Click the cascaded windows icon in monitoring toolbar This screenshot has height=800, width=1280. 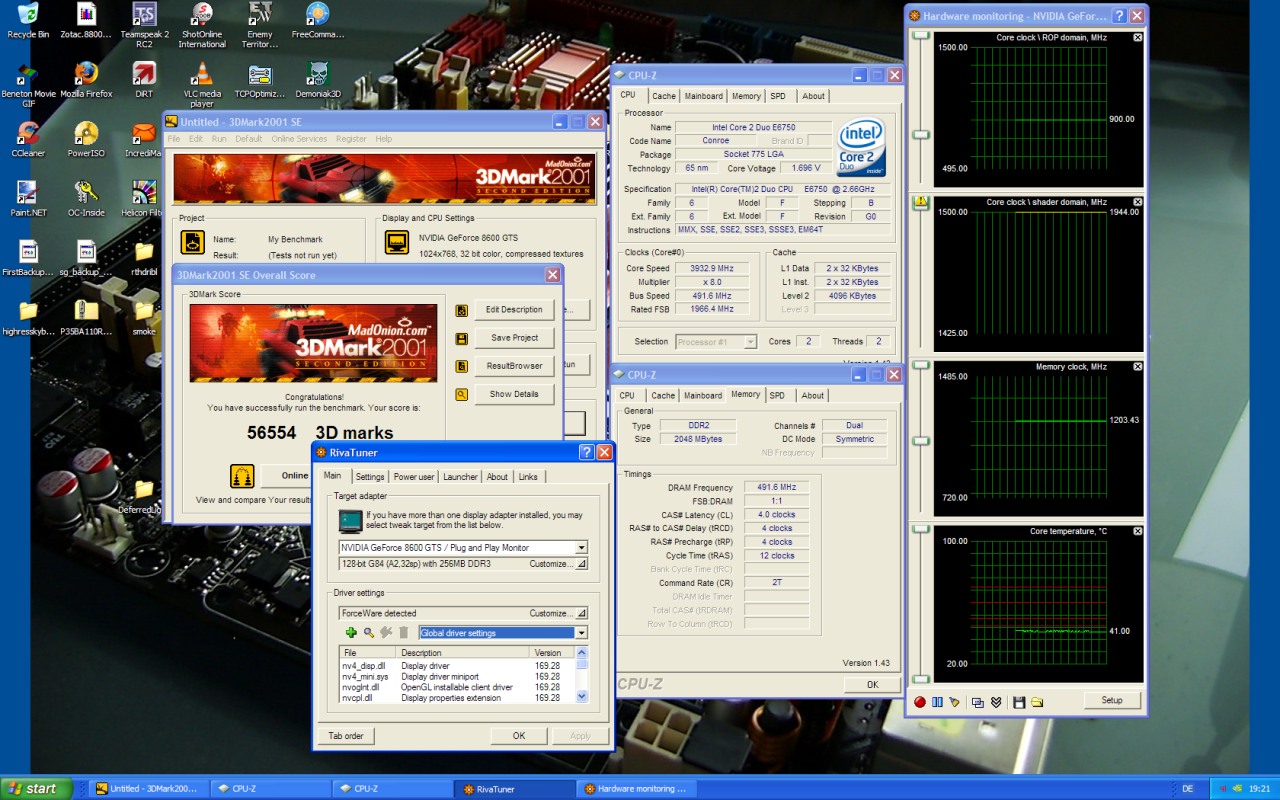(978, 701)
